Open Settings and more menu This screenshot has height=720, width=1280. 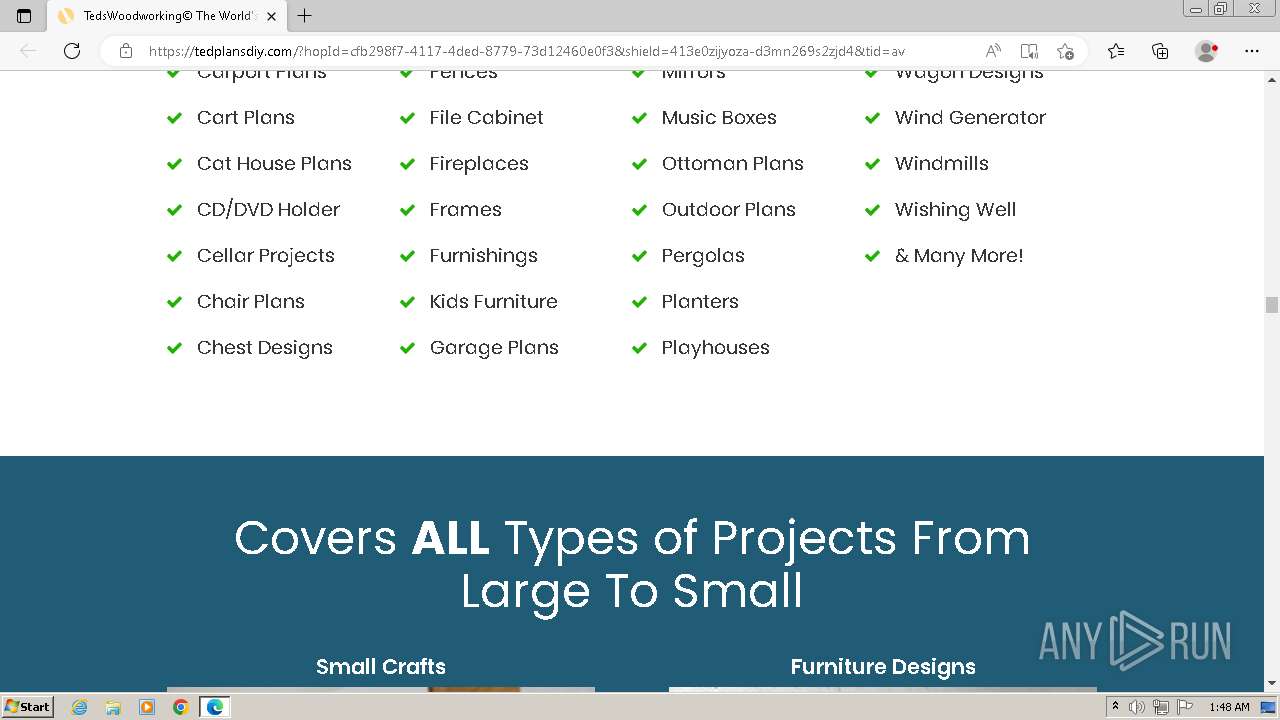(1252, 51)
